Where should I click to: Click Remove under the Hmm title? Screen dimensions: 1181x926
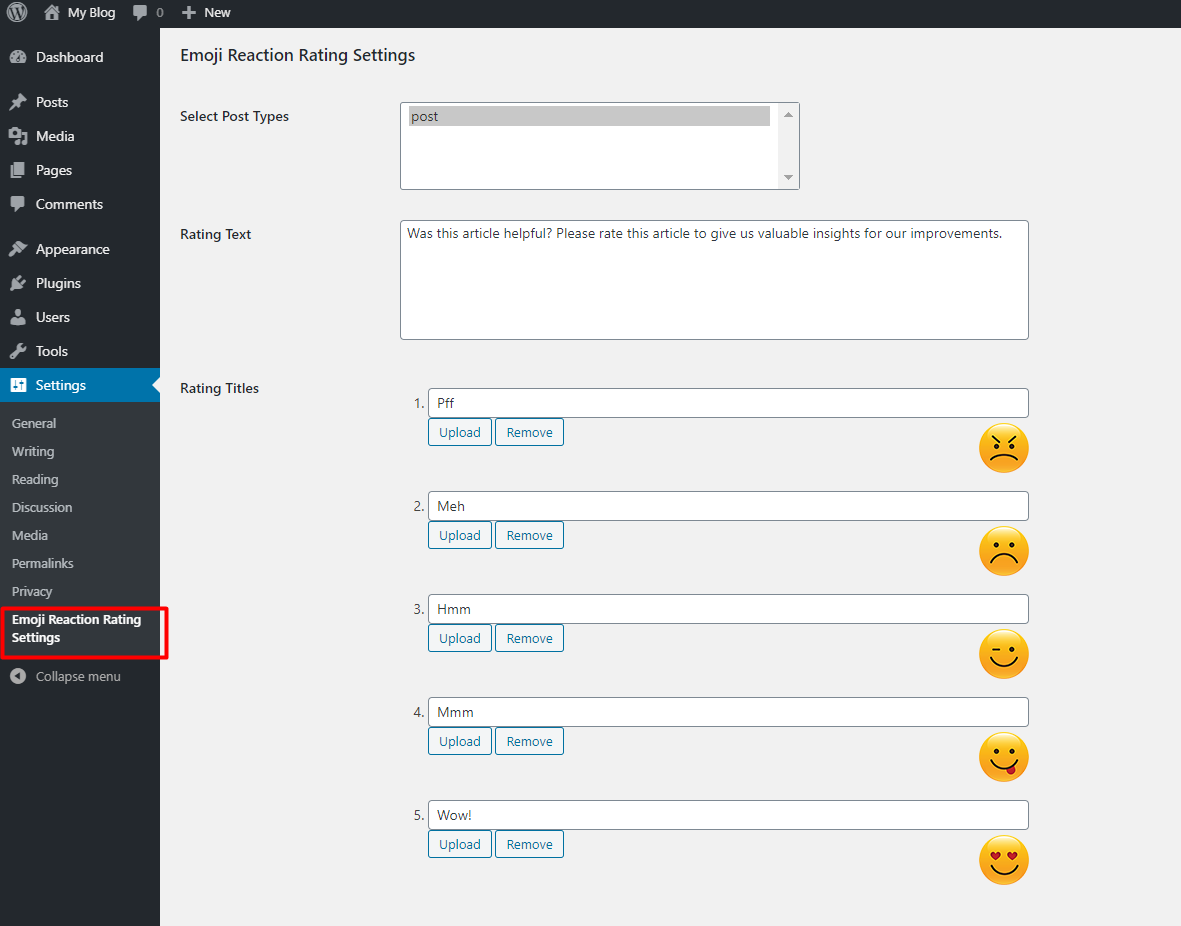coord(529,638)
